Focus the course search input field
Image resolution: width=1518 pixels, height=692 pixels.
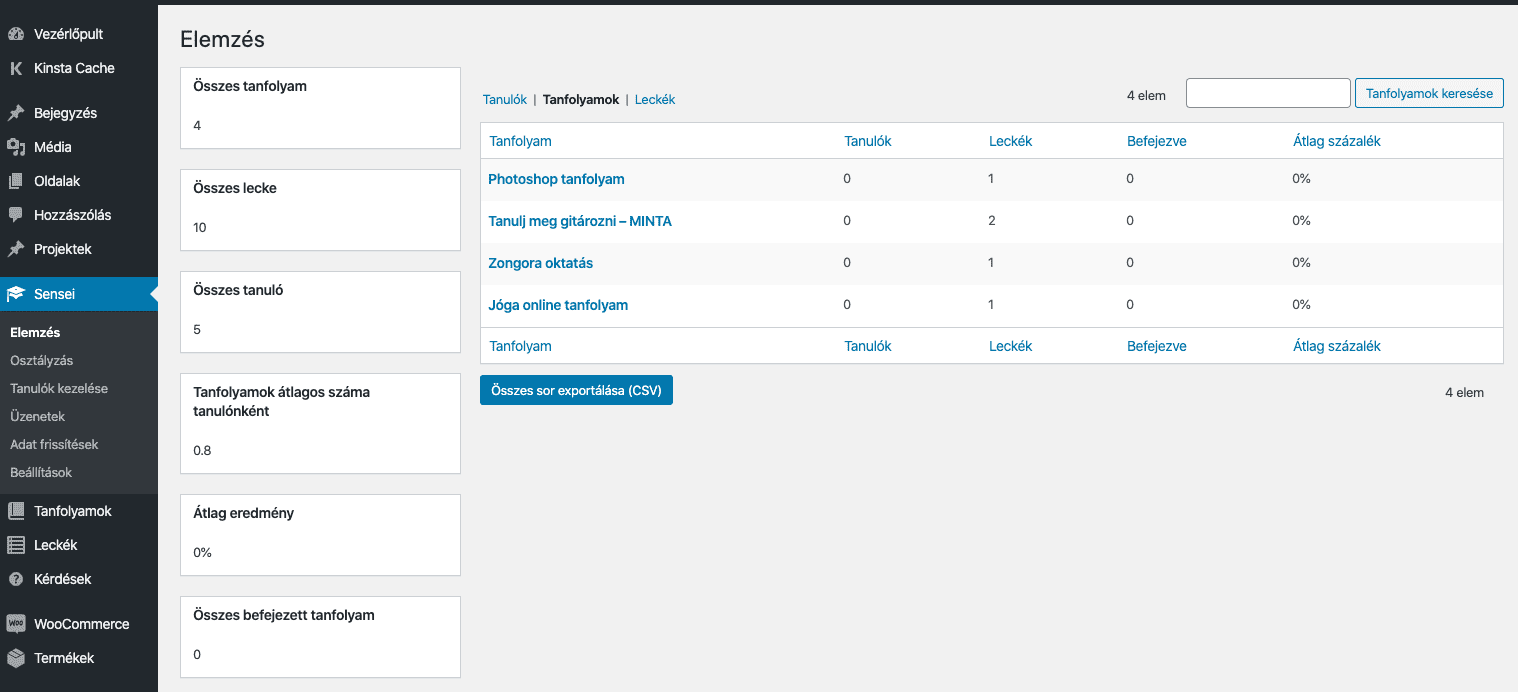point(1268,93)
